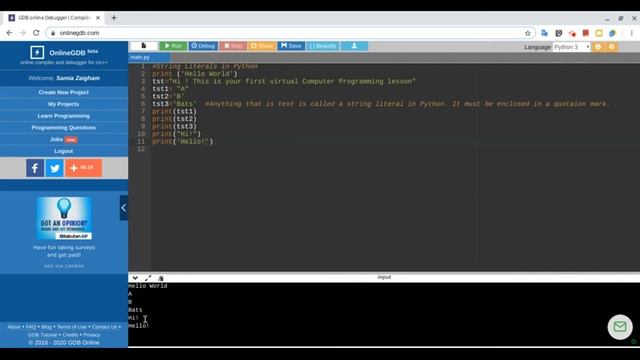Image resolution: width=640 pixels, height=360 pixels.
Task: Collapse the left sidebar with the chevron
Action: tap(124, 208)
